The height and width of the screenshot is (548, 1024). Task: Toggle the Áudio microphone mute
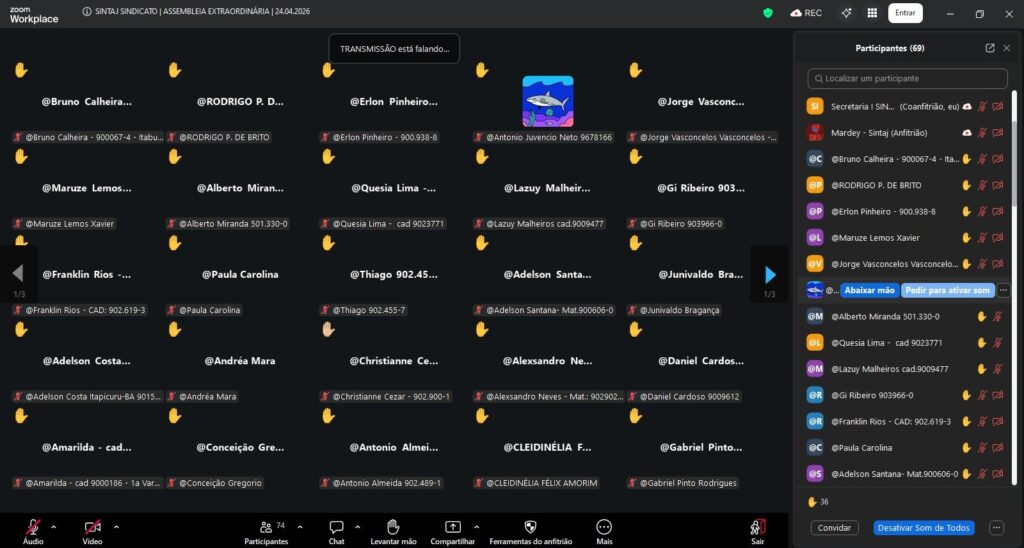[33, 526]
